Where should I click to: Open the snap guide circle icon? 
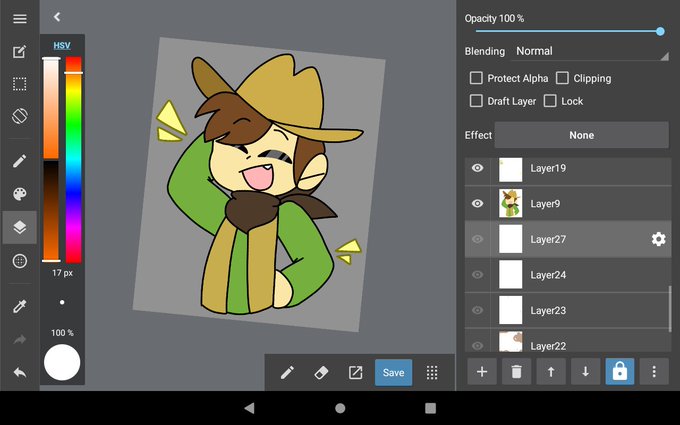(x=20, y=261)
